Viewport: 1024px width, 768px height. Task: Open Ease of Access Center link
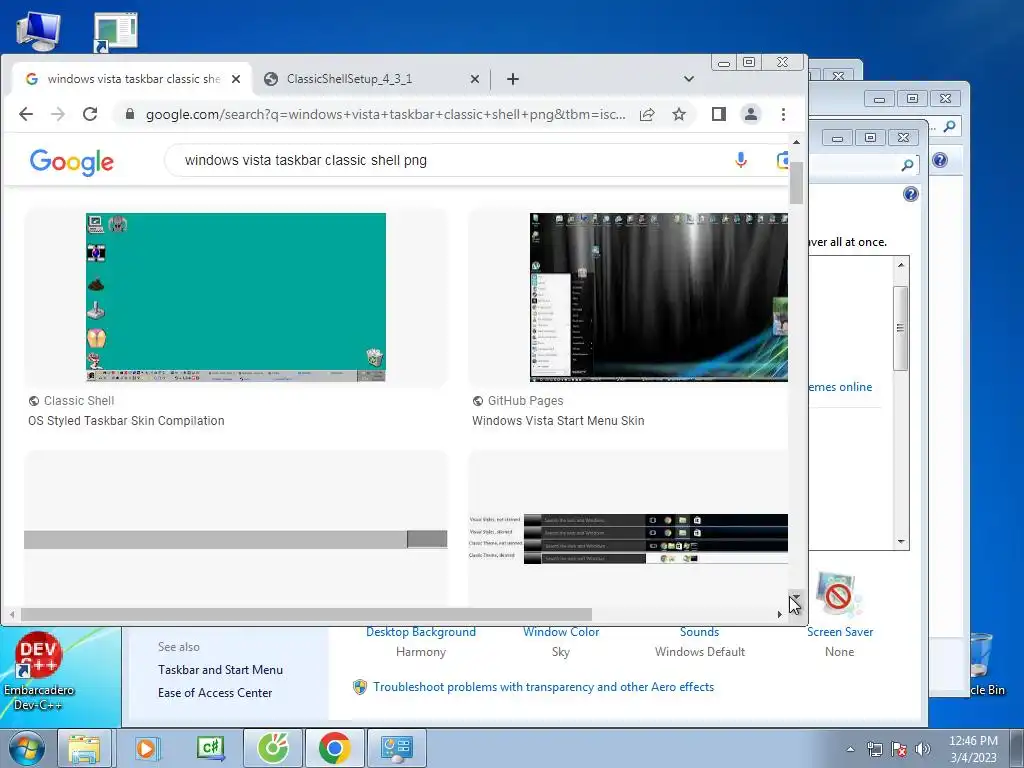(x=215, y=693)
